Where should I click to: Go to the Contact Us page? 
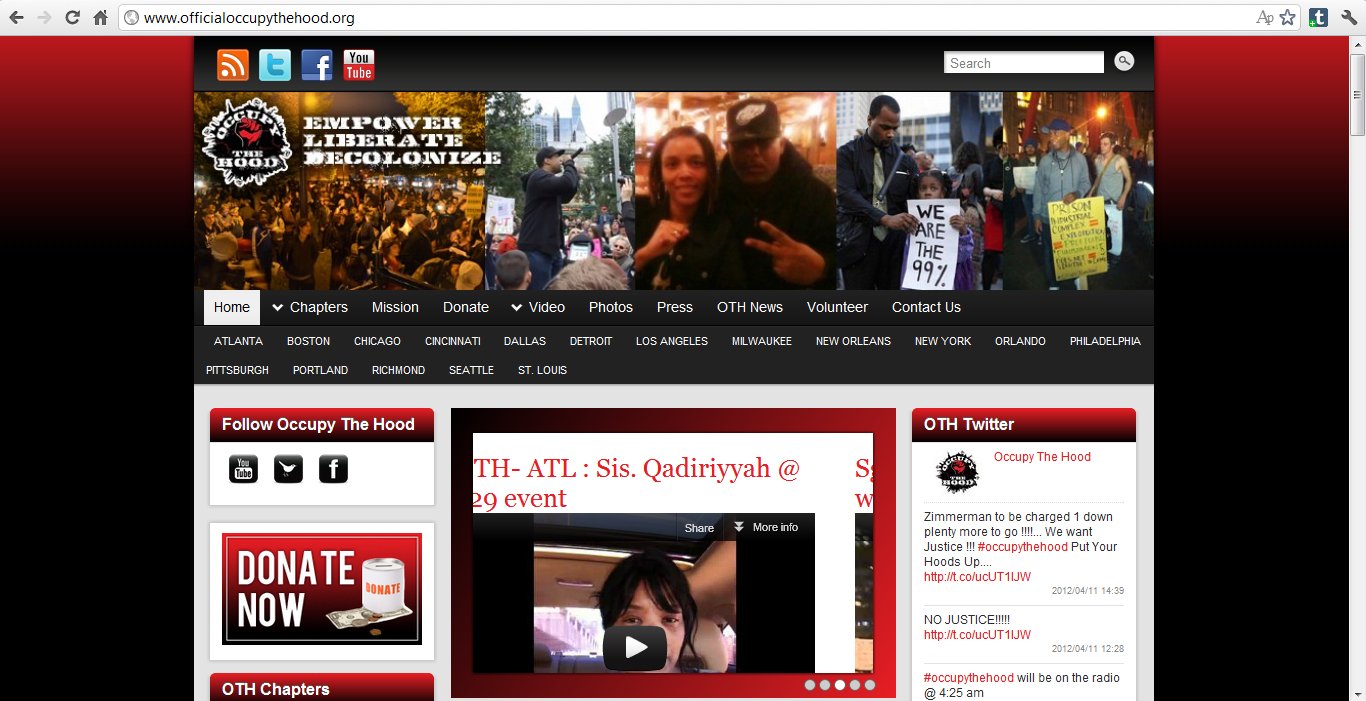click(926, 307)
